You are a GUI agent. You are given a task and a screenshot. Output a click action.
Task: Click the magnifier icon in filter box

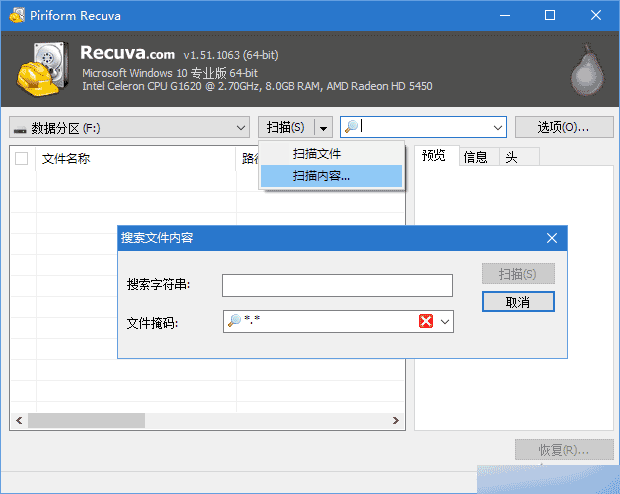(351, 127)
